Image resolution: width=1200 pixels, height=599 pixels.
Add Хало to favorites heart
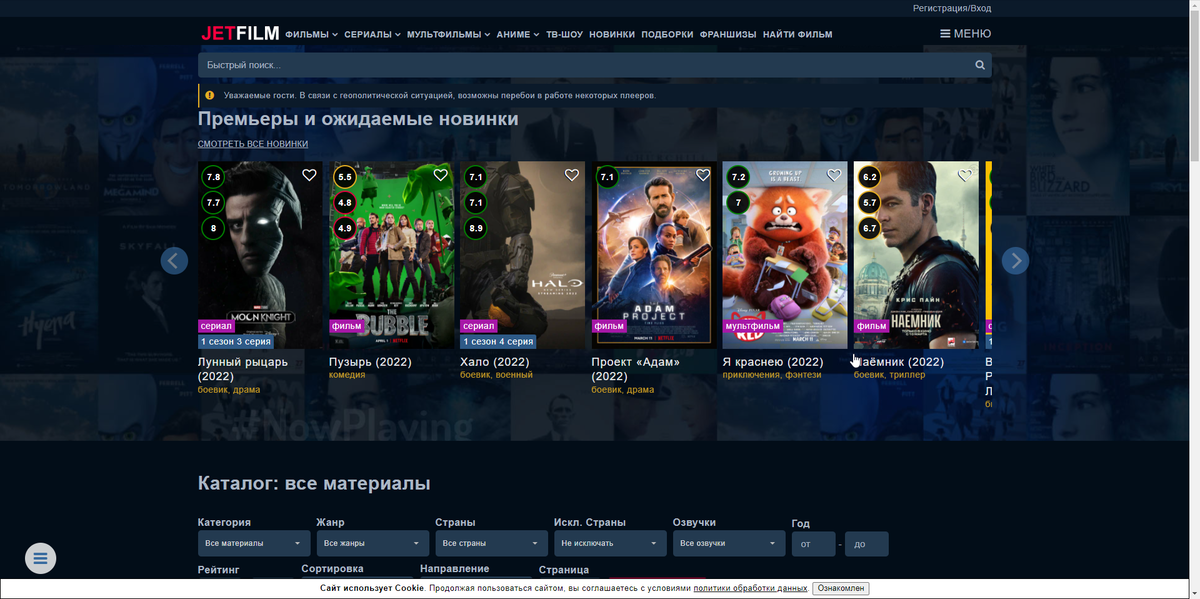(x=571, y=175)
